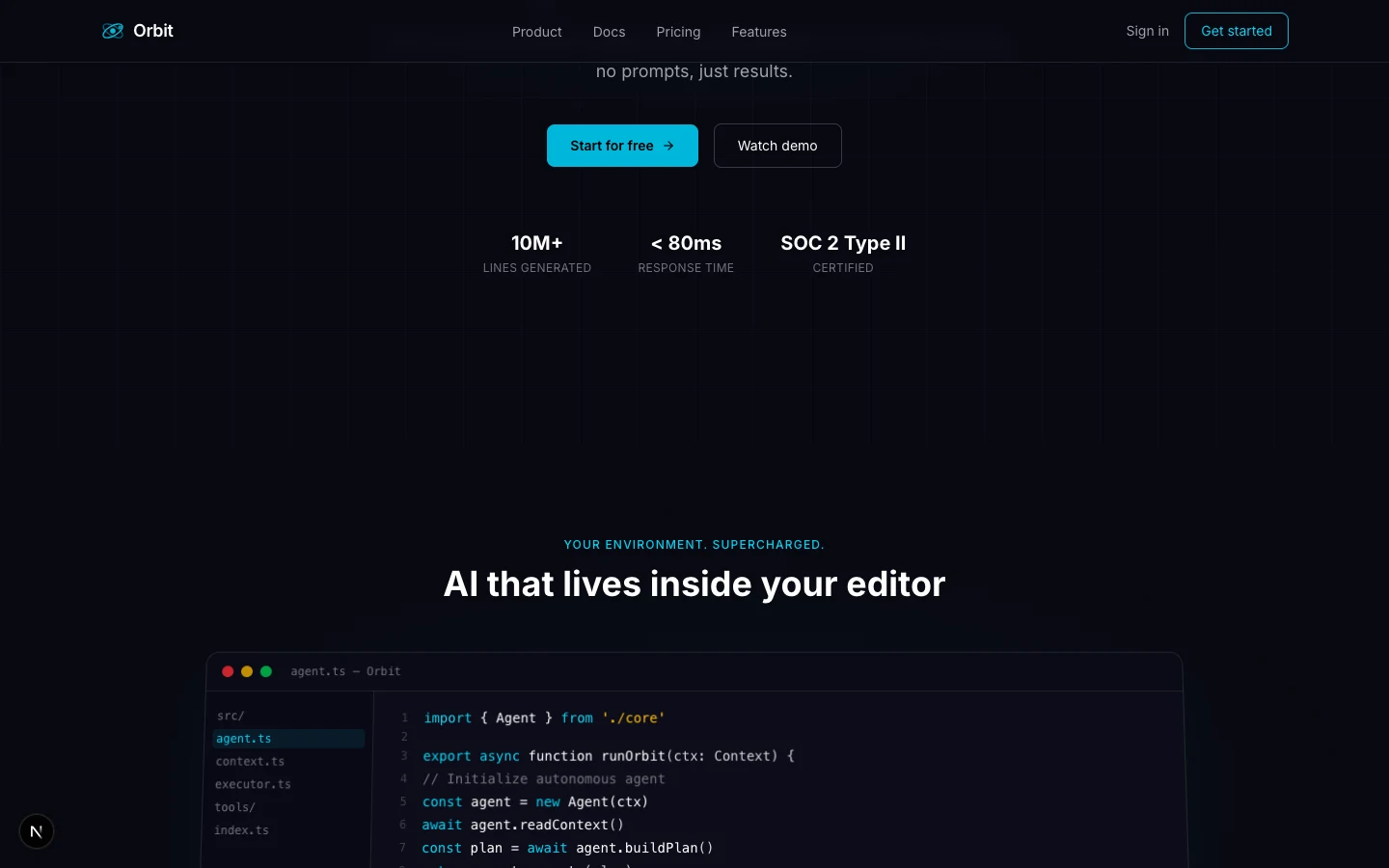The height and width of the screenshot is (868, 1389).
Task: Expand the src/ folder in file tree
Action: (x=231, y=716)
